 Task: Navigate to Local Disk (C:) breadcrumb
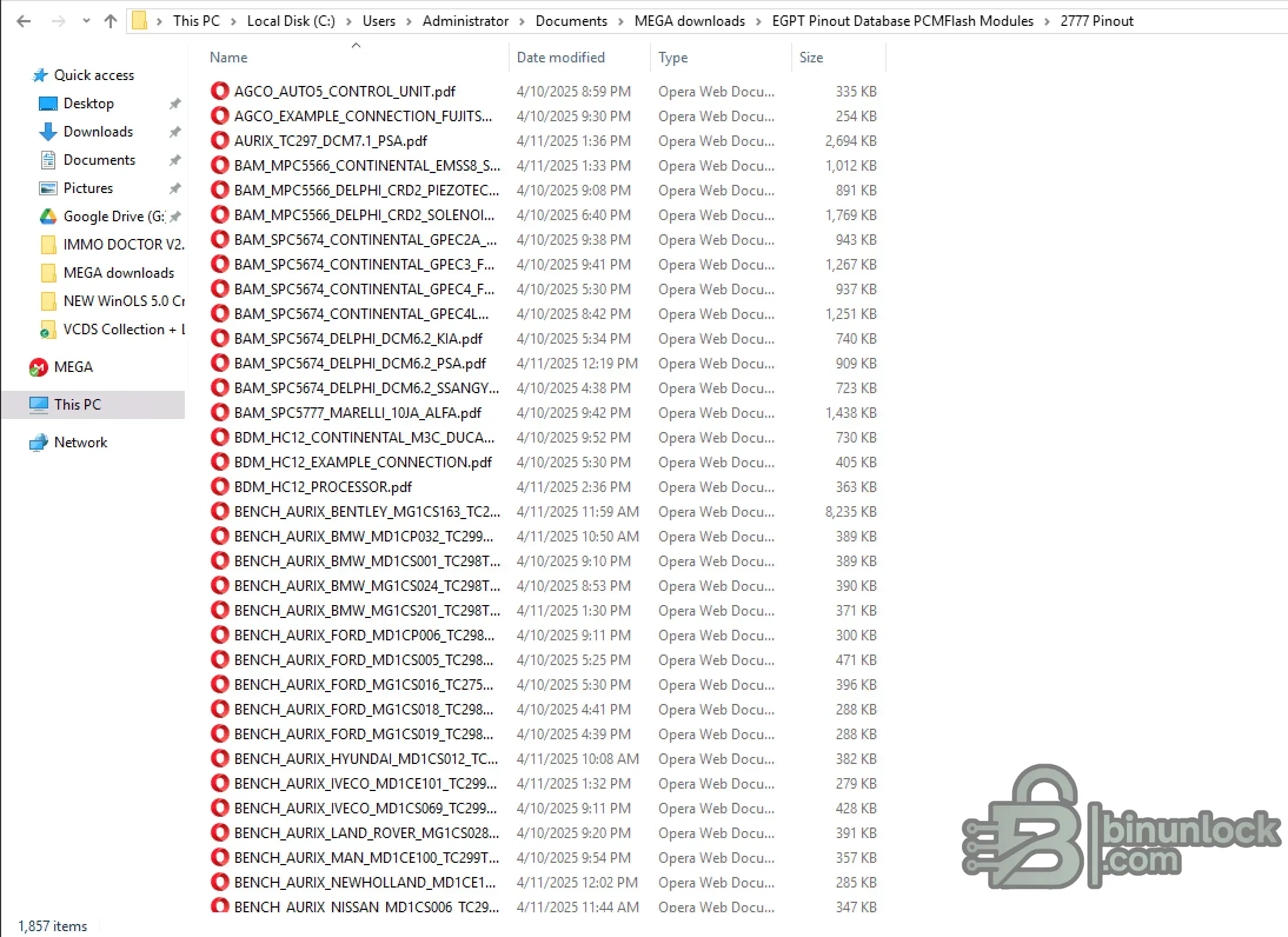[x=291, y=21]
